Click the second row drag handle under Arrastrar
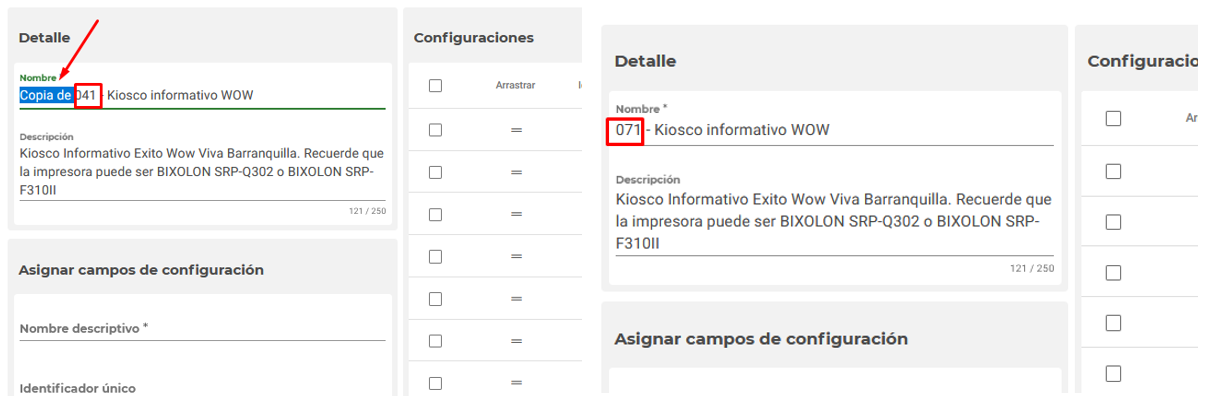This screenshot has width=1207, height=418. pyautogui.click(x=517, y=172)
